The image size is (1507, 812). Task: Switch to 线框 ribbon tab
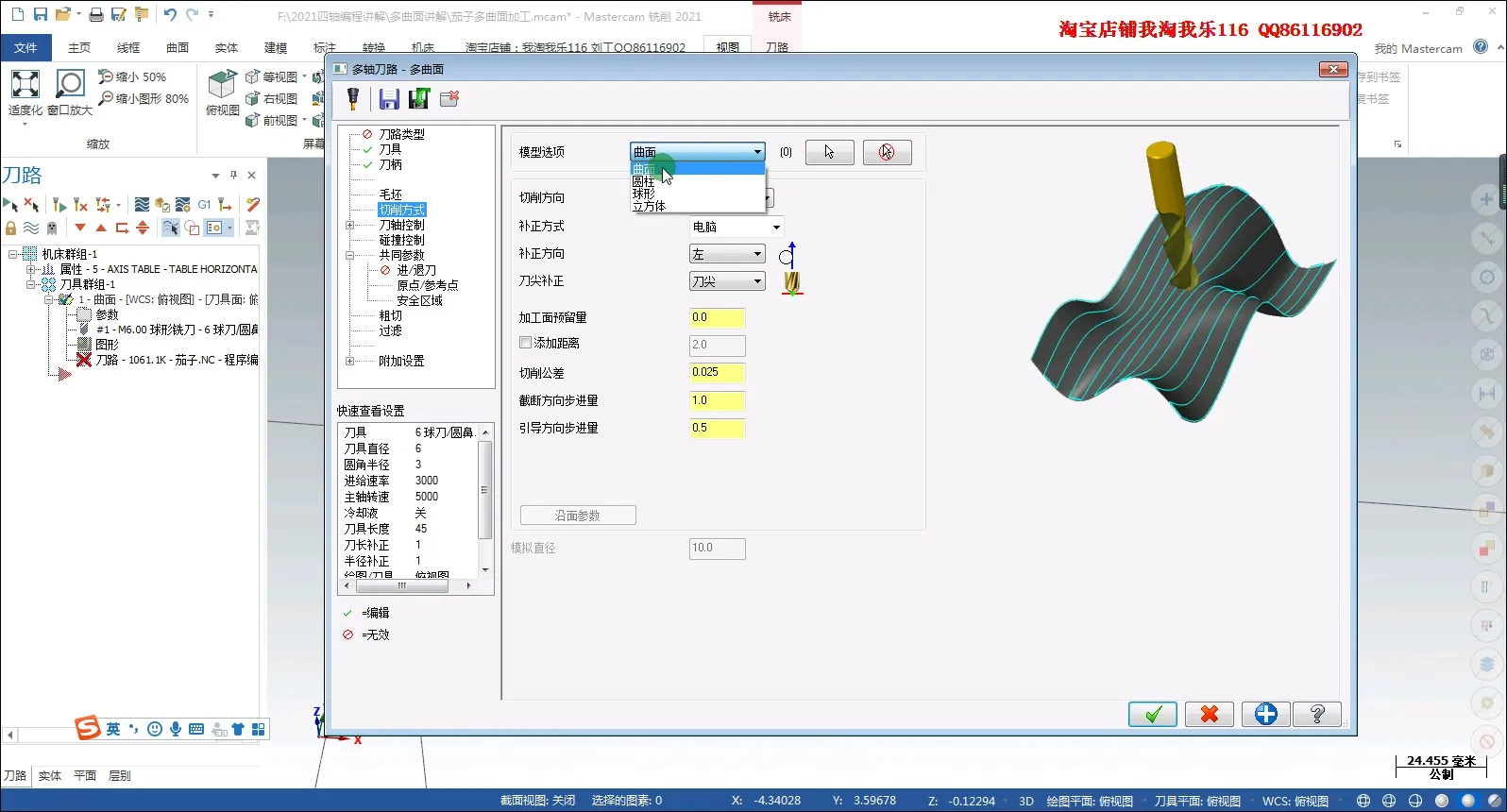point(128,47)
